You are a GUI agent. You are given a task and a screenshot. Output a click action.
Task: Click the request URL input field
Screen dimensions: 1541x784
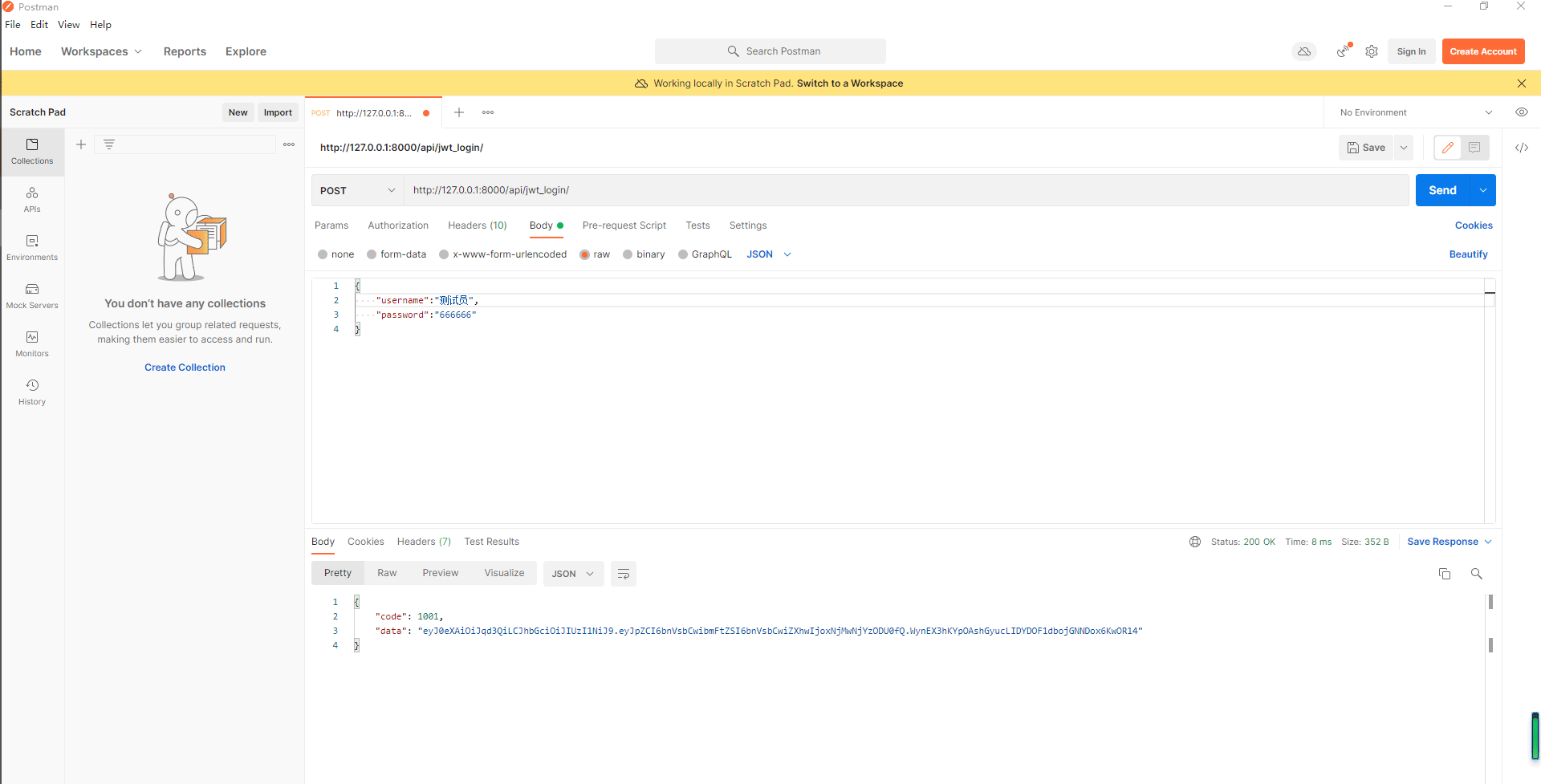click(906, 190)
